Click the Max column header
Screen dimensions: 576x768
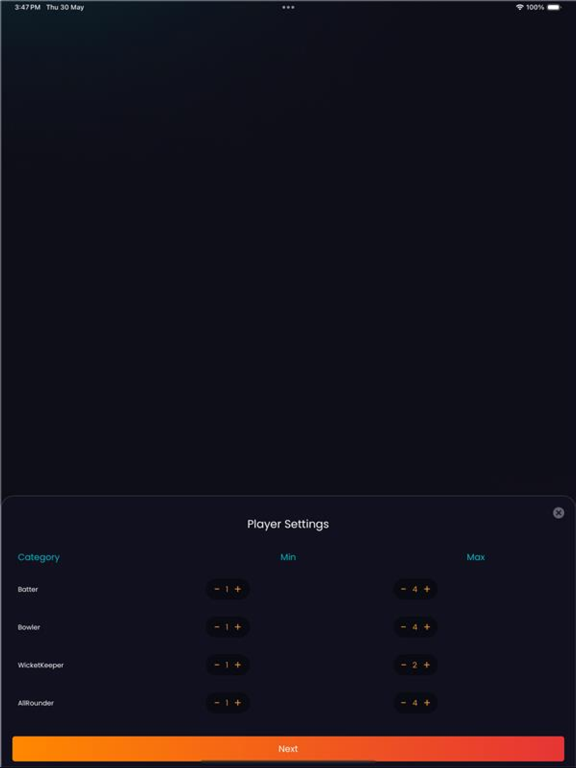pos(476,557)
